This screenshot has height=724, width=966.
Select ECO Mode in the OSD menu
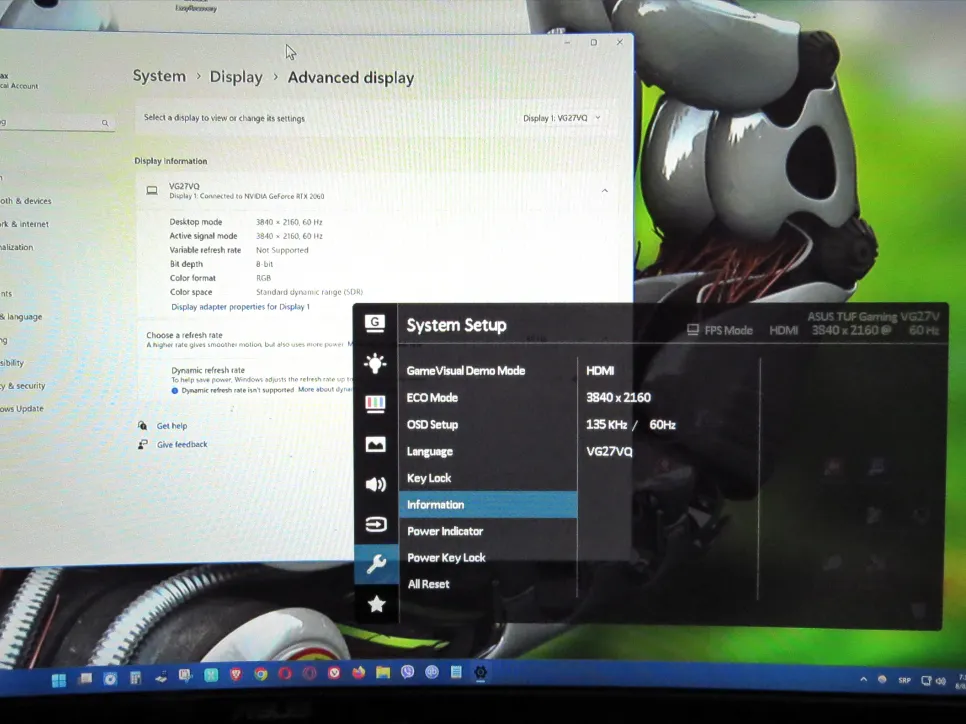coord(432,397)
